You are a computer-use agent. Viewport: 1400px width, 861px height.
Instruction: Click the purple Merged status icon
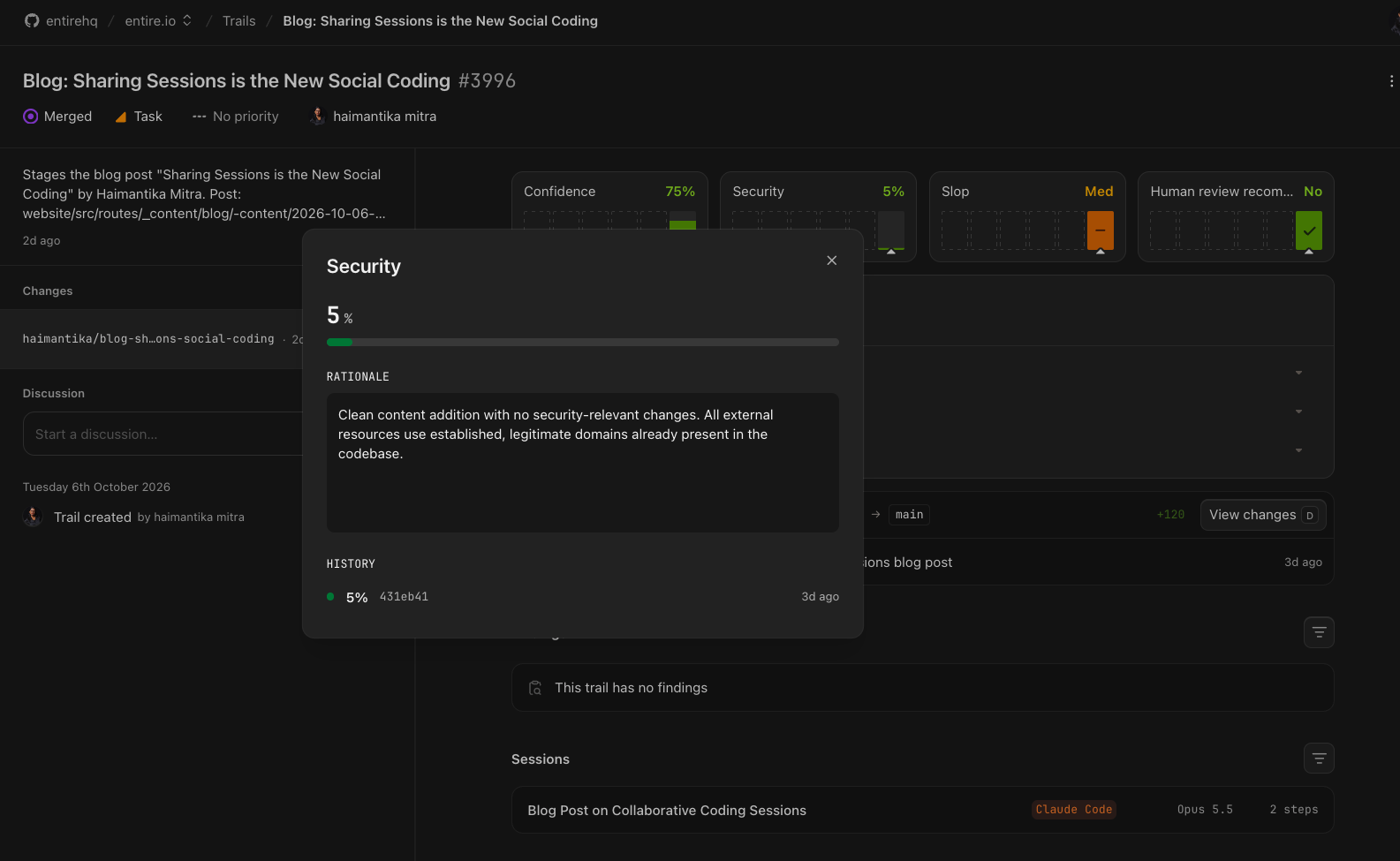(x=31, y=117)
